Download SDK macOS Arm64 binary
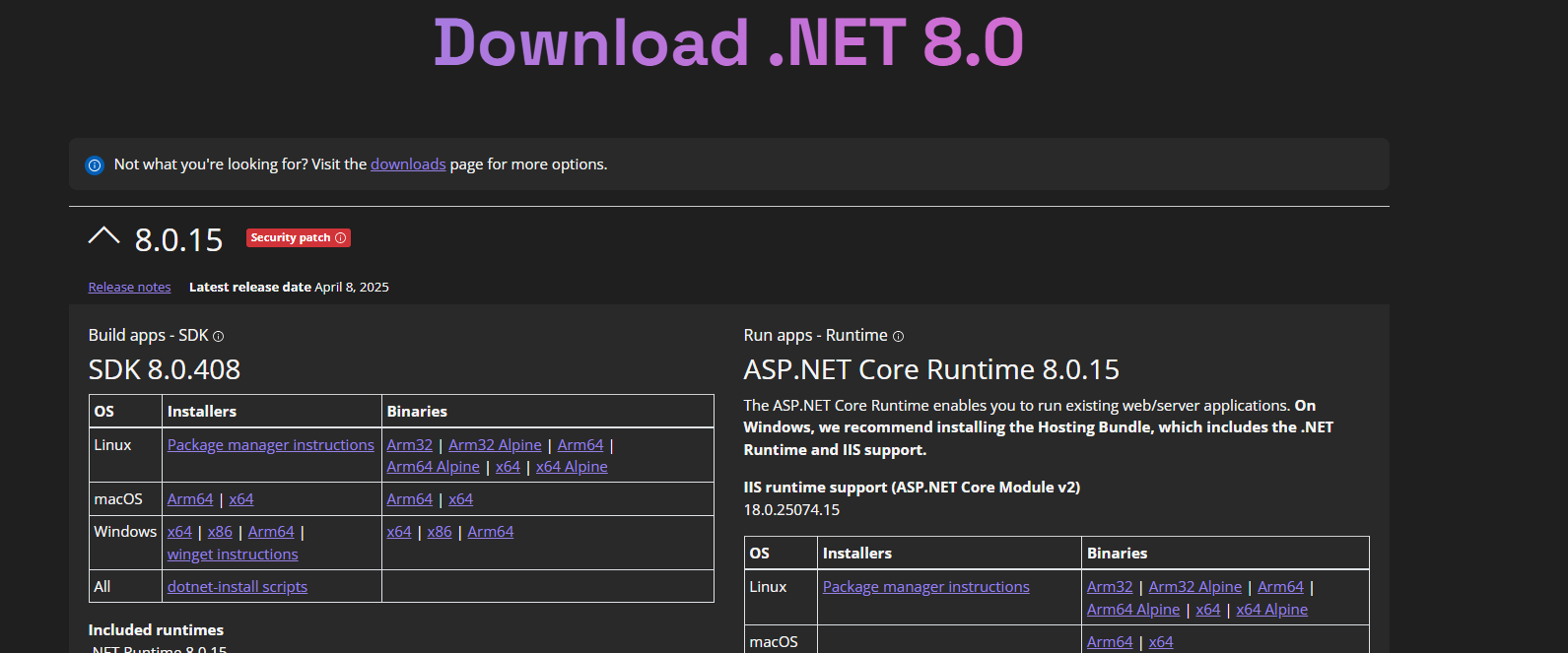This screenshot has height=653, width=1568. [x=410, y=499]
